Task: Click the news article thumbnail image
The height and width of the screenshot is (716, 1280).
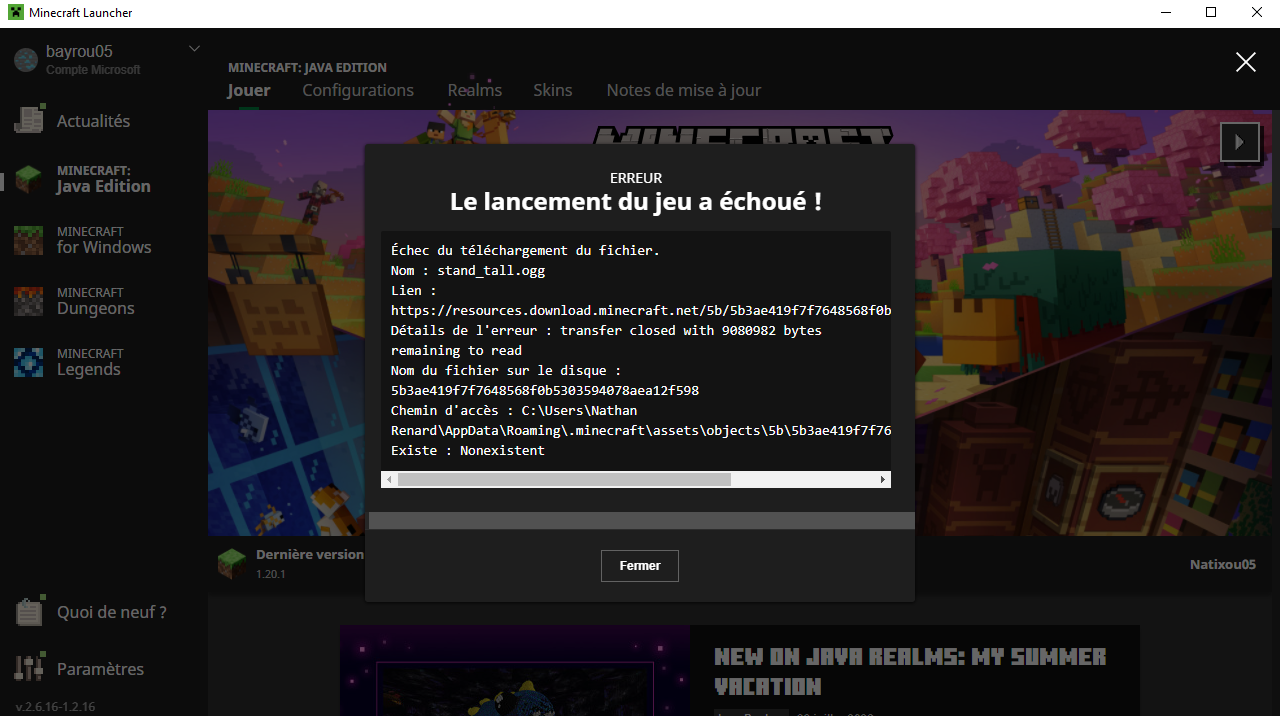Action: point(515,671)
